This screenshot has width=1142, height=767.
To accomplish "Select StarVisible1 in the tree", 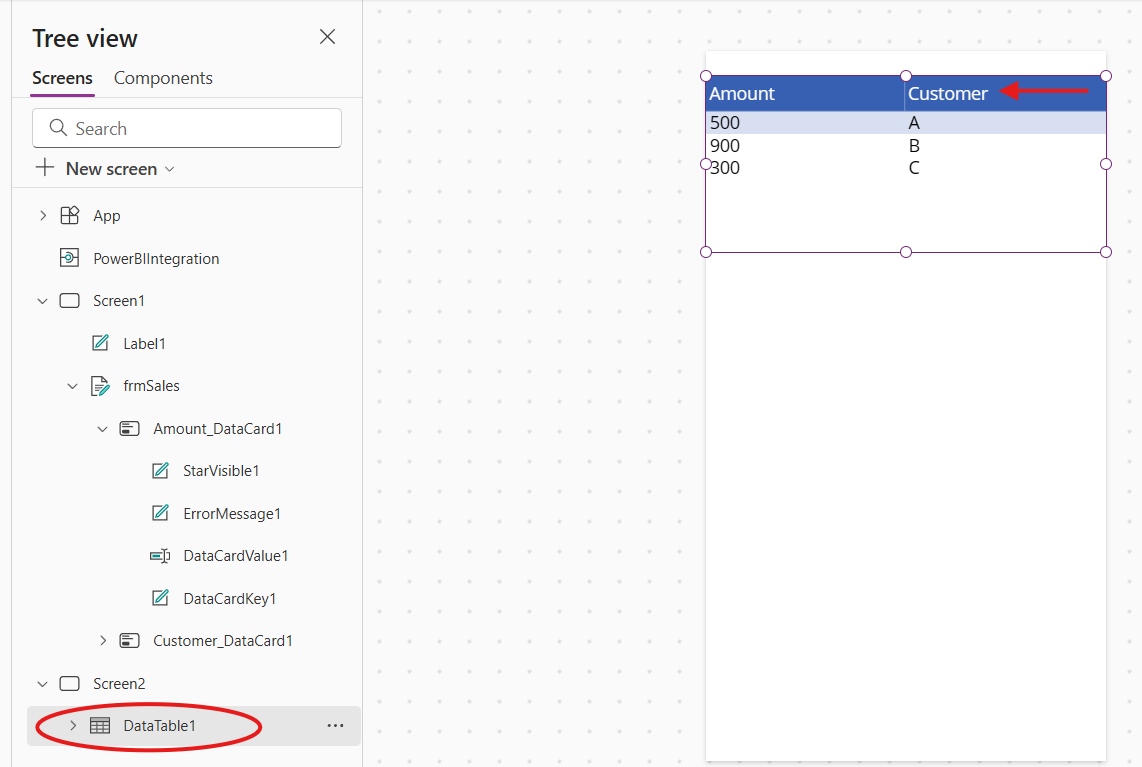I will (221, 471).
